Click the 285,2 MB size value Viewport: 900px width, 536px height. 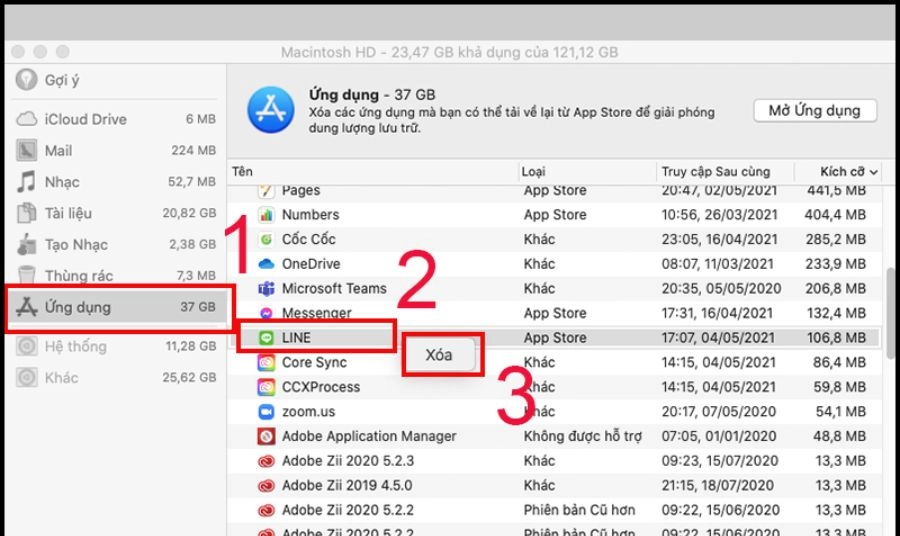835,239
